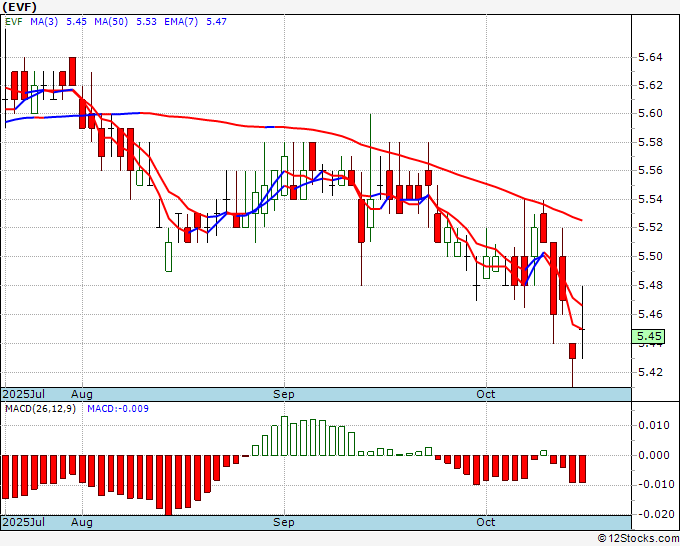Click Sep on the price chart axis

click(x=284, y=394)
